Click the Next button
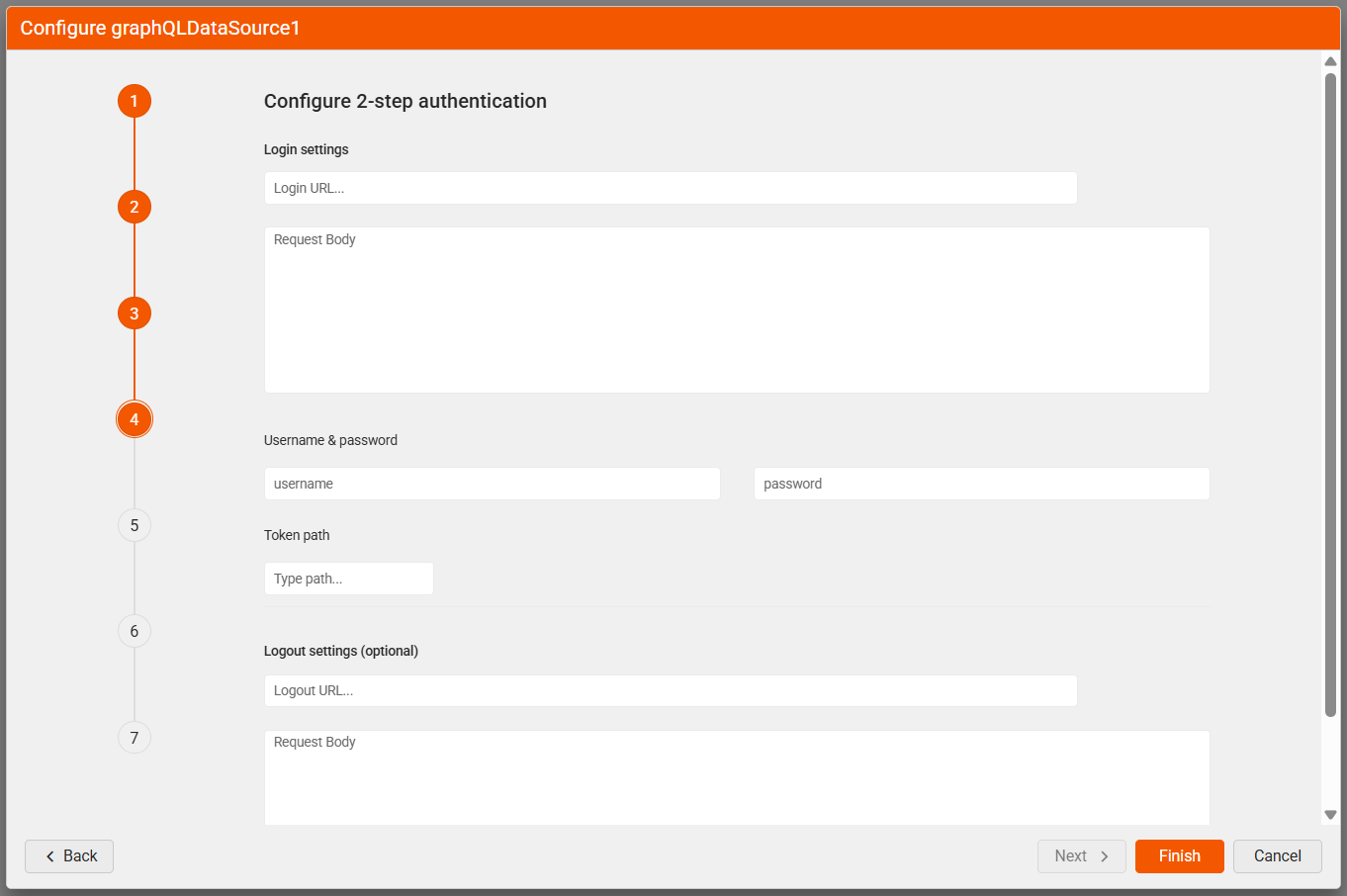Image resolution: width=1347 pixels, height=896 pixels. [1081, 856]
